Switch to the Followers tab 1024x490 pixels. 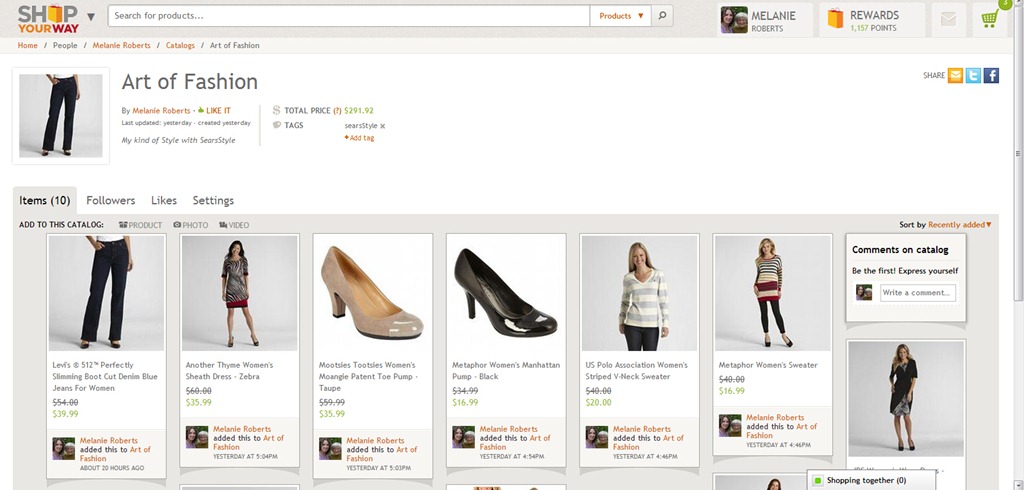[110, 201]
